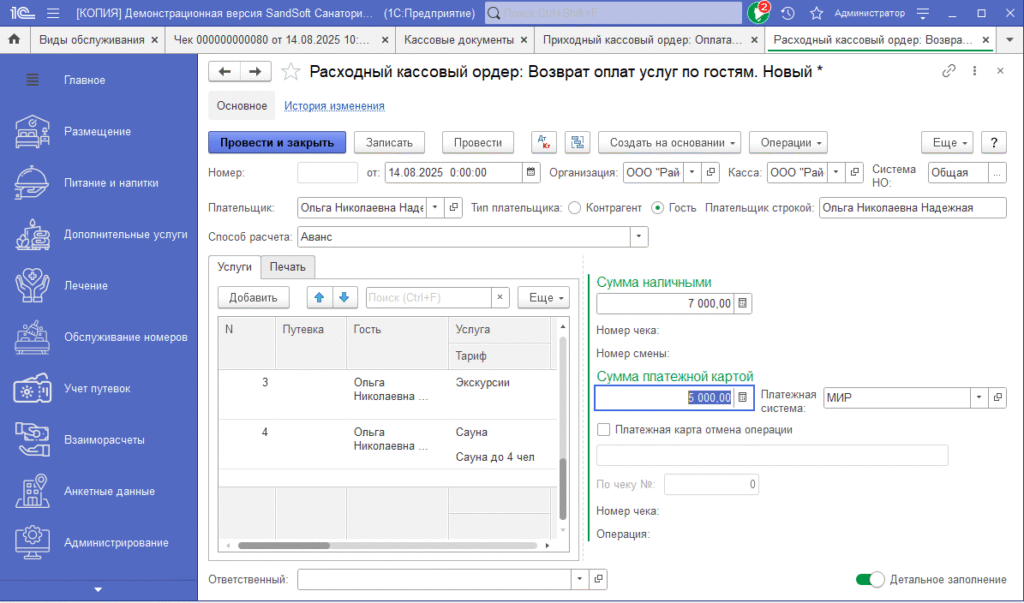Image resolution: width=1024 pixels, height=603 pixels.
Task: Open the date picker calendar icon
Action: click(x=531, y=172)
